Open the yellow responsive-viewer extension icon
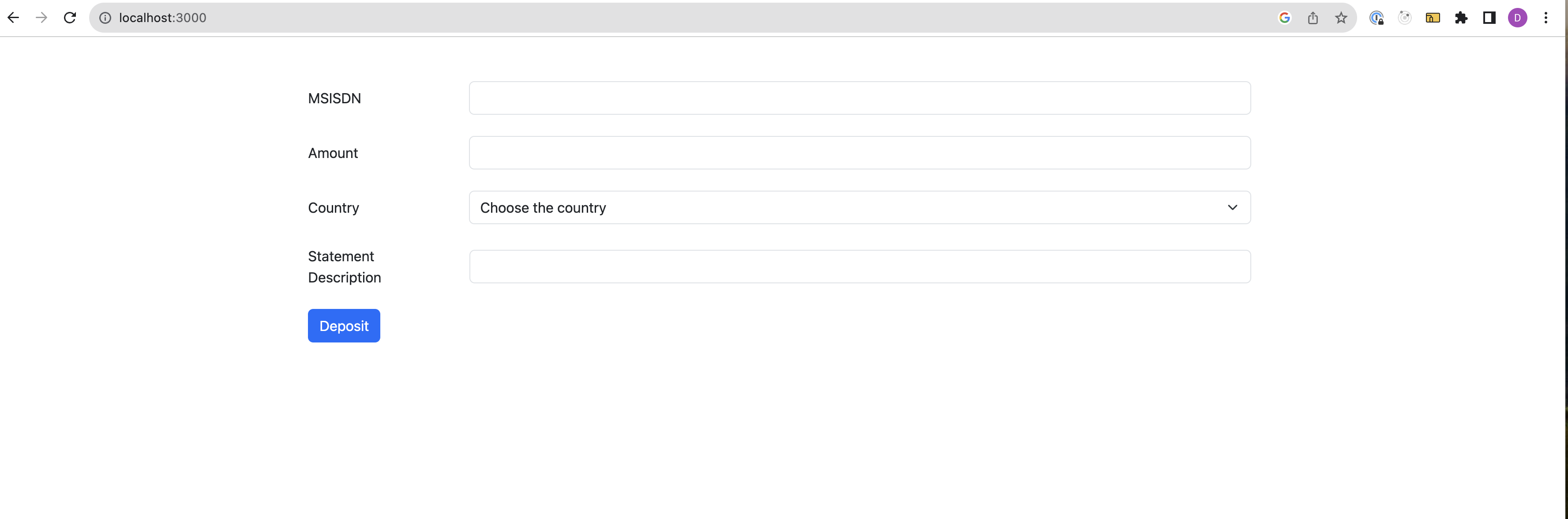Viewport: 1568px width, 519px height. click(1433, 18)
